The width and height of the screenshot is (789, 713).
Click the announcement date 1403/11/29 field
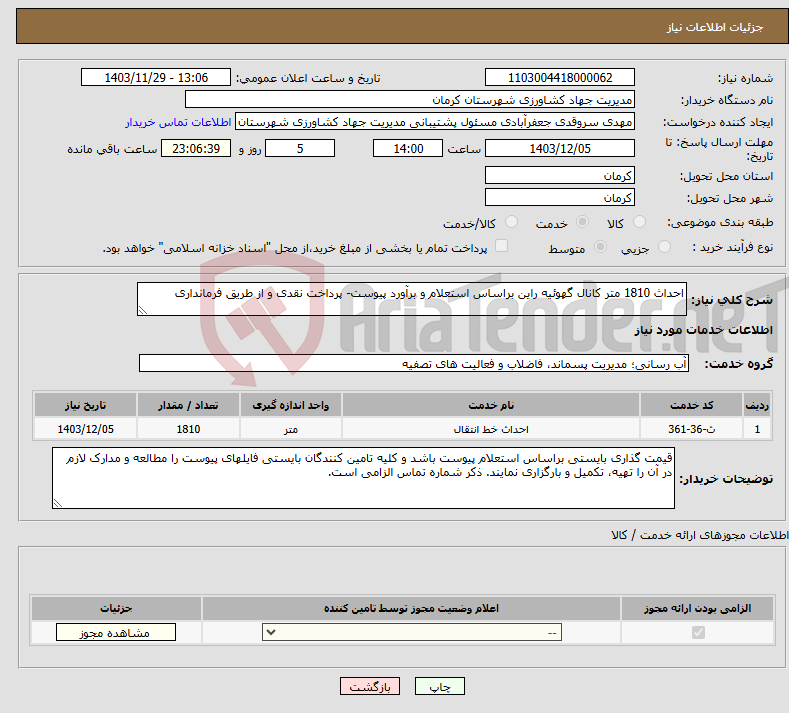tap(155, 77)
